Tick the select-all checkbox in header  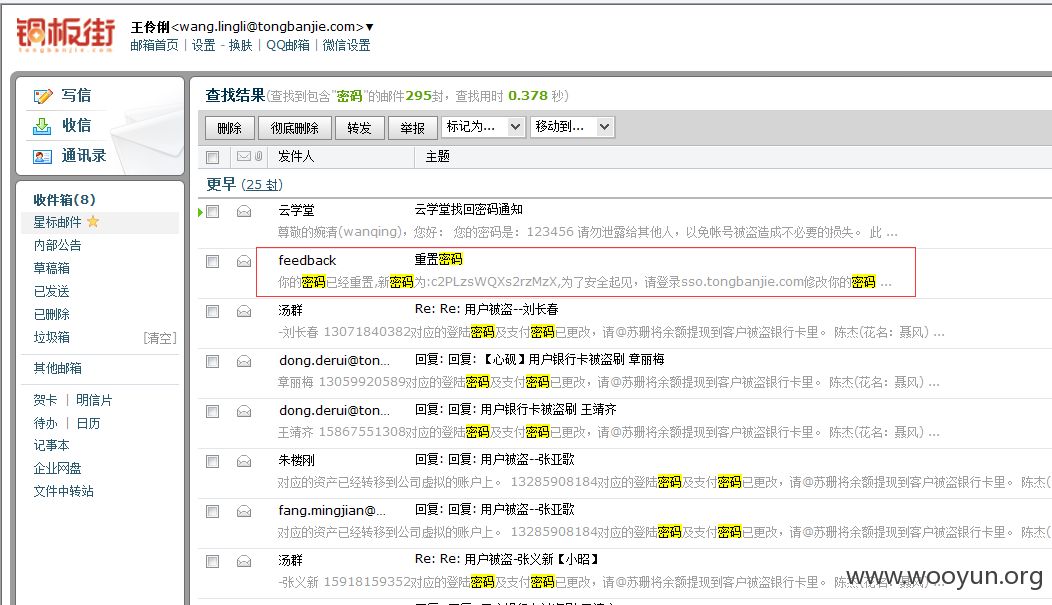point(213,157)
